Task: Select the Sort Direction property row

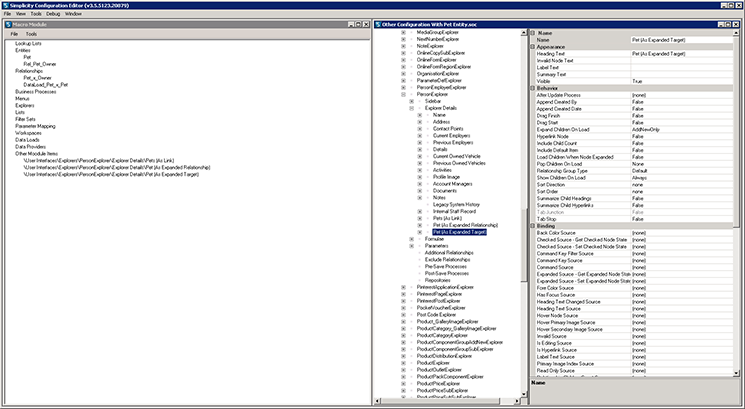Action: (x=634, y=185)
